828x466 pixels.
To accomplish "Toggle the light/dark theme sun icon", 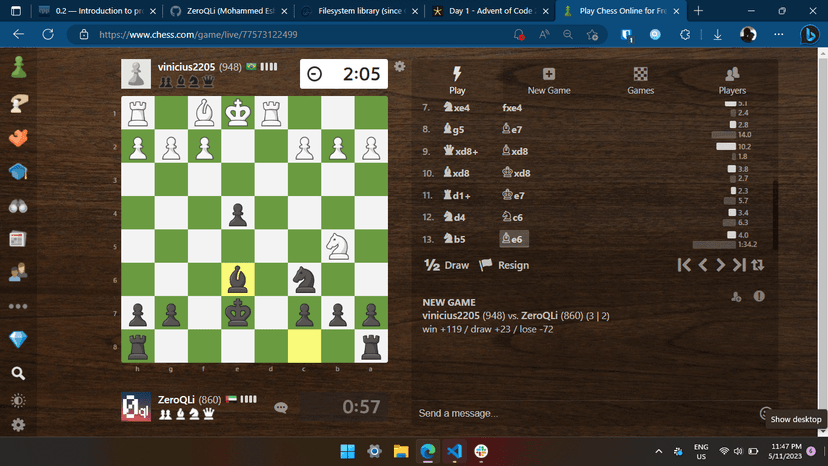I will click(18, 401).
